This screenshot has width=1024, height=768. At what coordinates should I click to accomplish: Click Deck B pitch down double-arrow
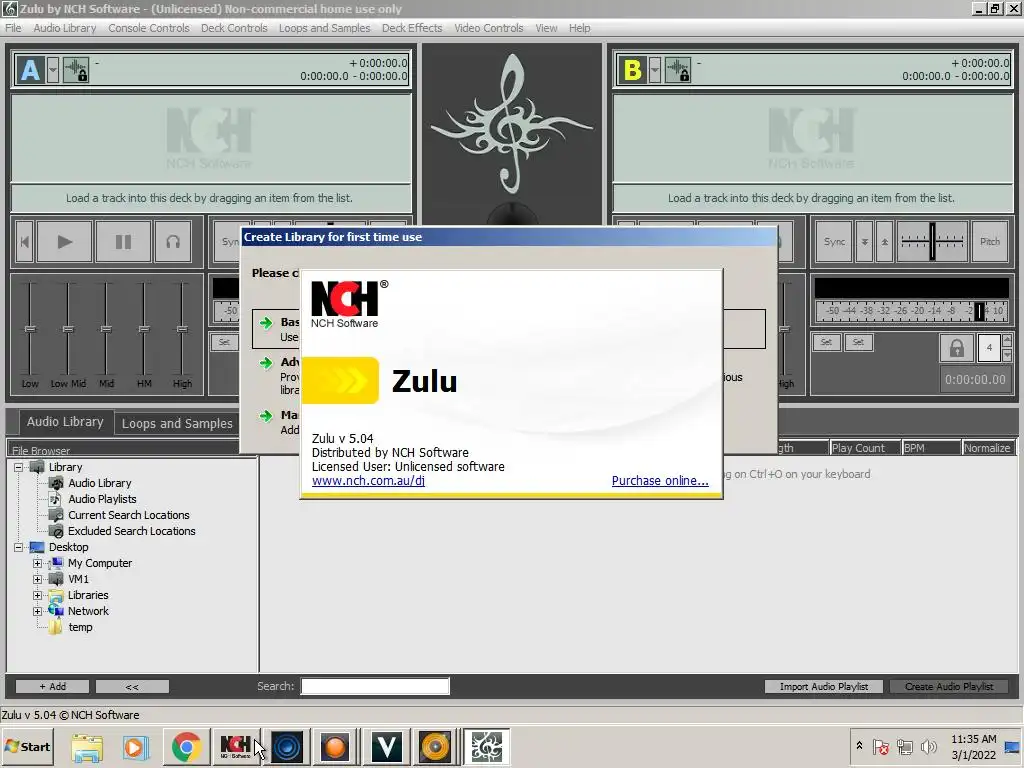click(x=864, y=242)
